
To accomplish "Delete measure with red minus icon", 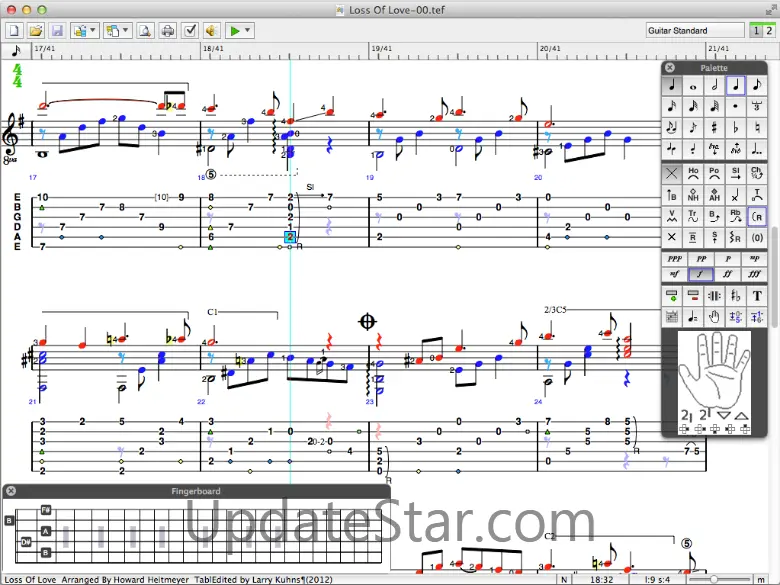I will point(693,296).
